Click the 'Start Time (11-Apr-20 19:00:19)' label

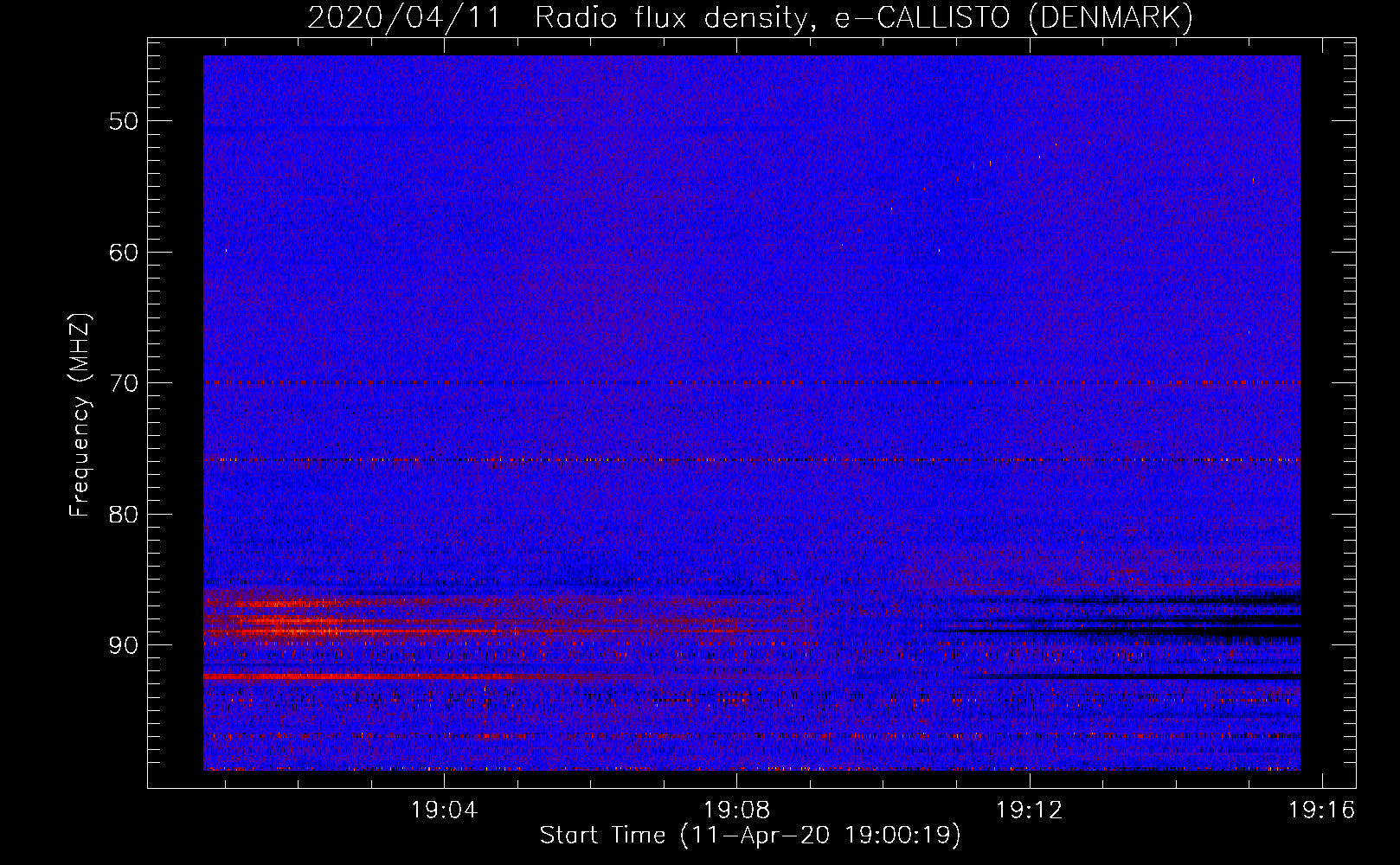pyautogui.click(x=750, y=836)
